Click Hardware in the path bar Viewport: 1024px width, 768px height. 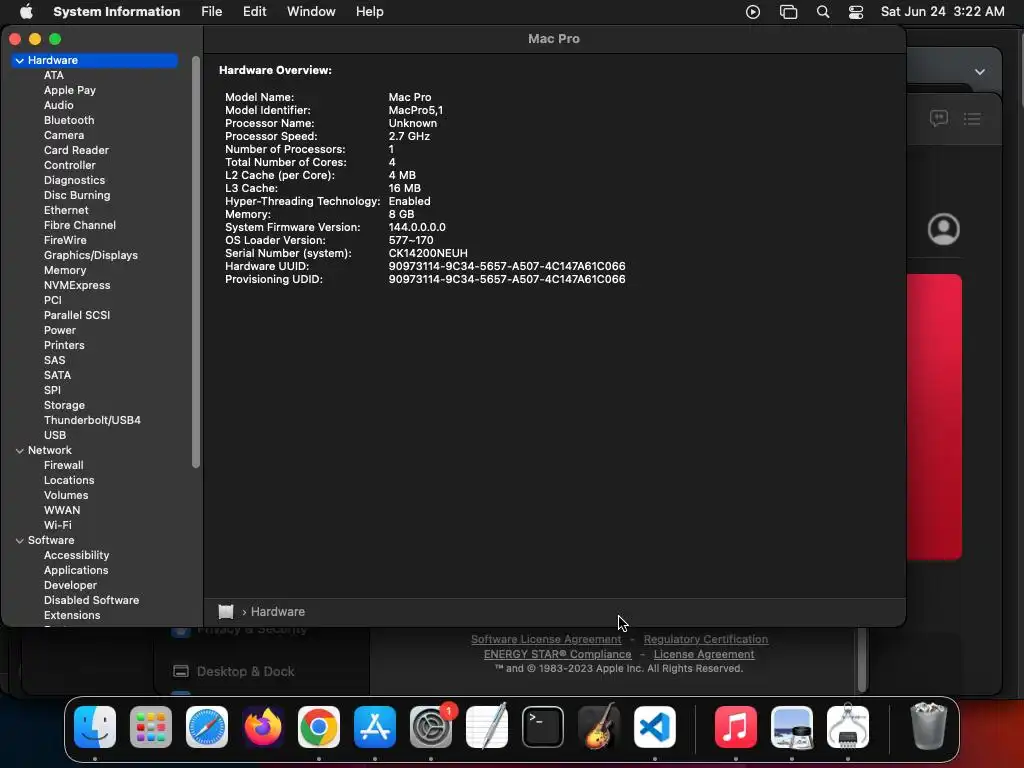[x=278, y=612]
